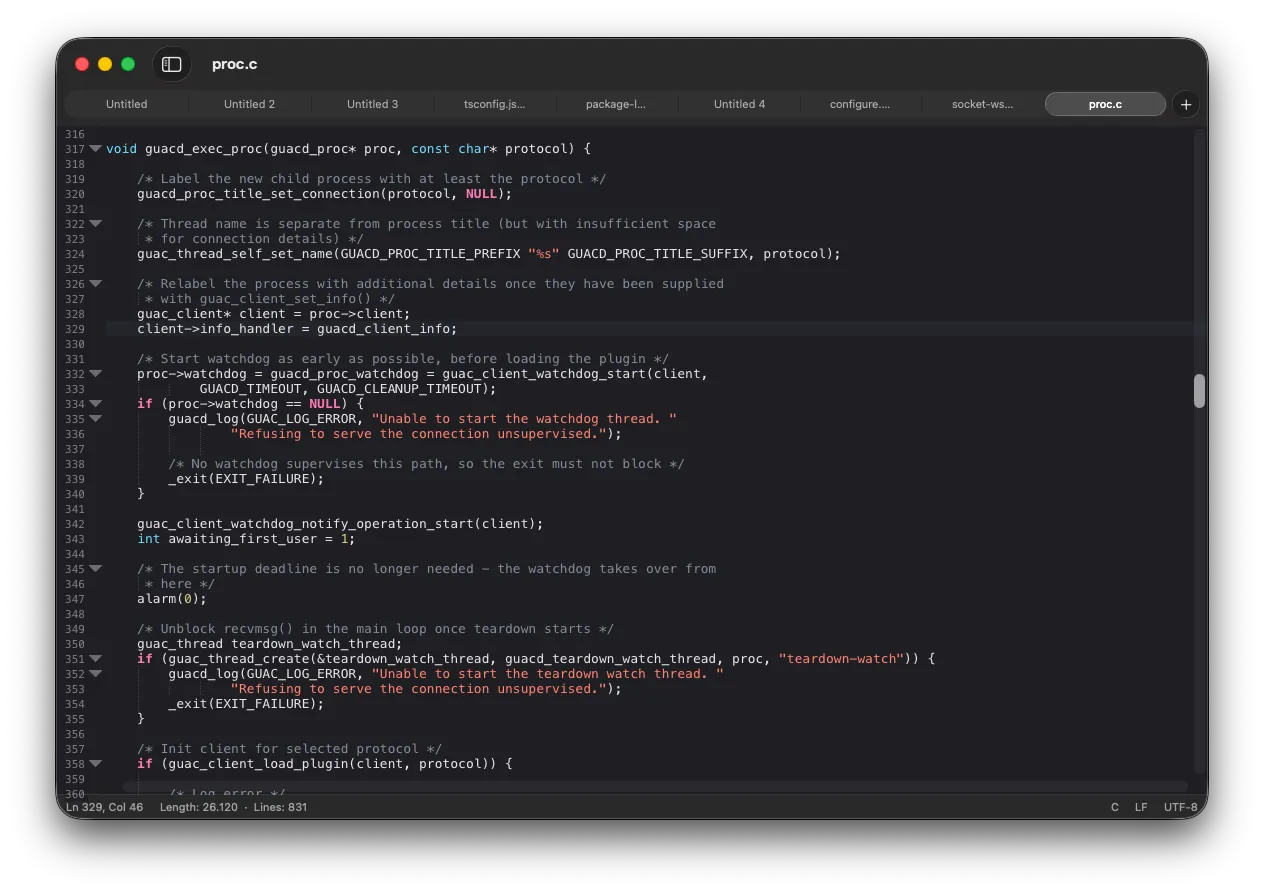Click the first _exit(EXIT_FAILURE); on line 339
The height and width of the screenshot is (893, 1264).
click(246, 479)
